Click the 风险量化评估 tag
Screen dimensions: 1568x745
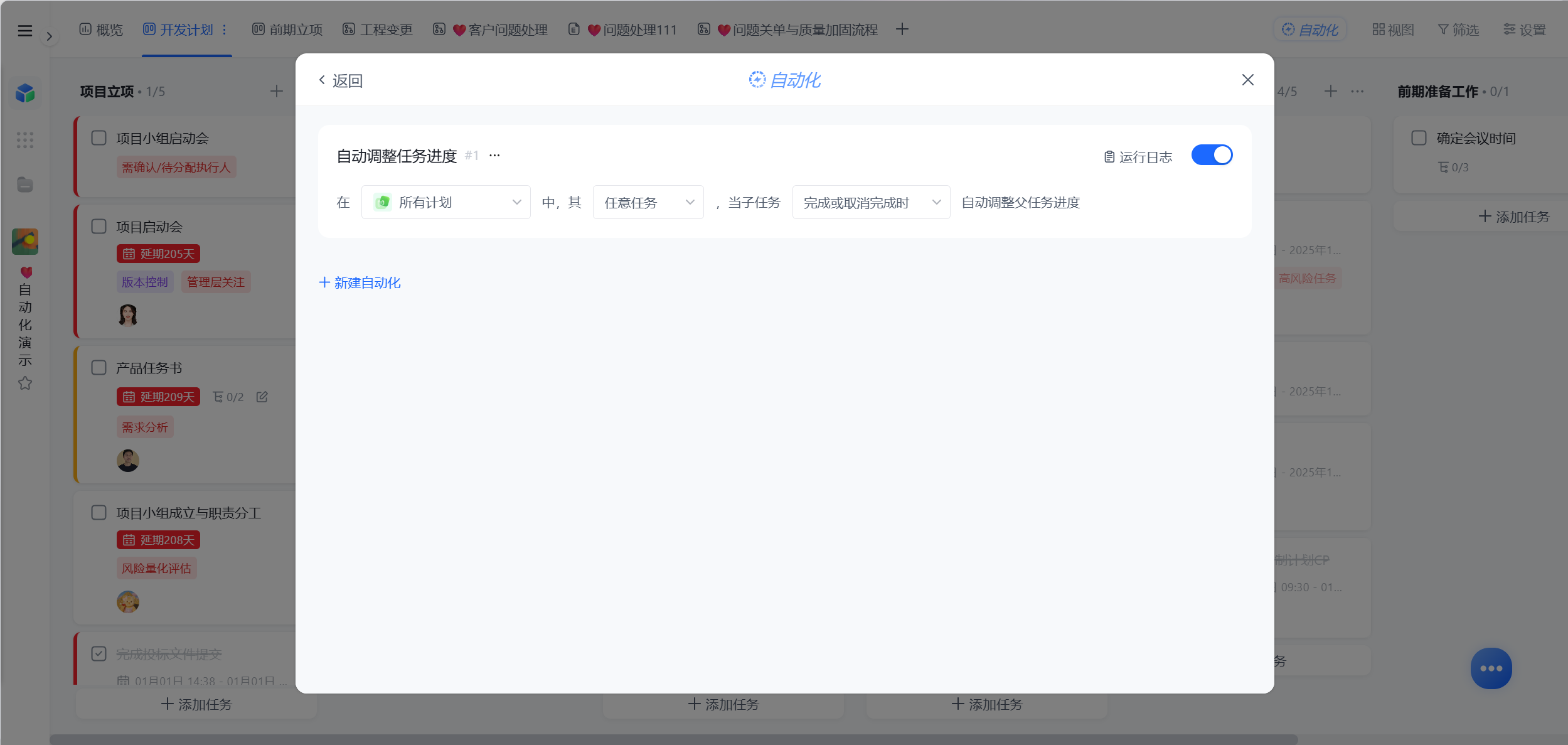157,568
